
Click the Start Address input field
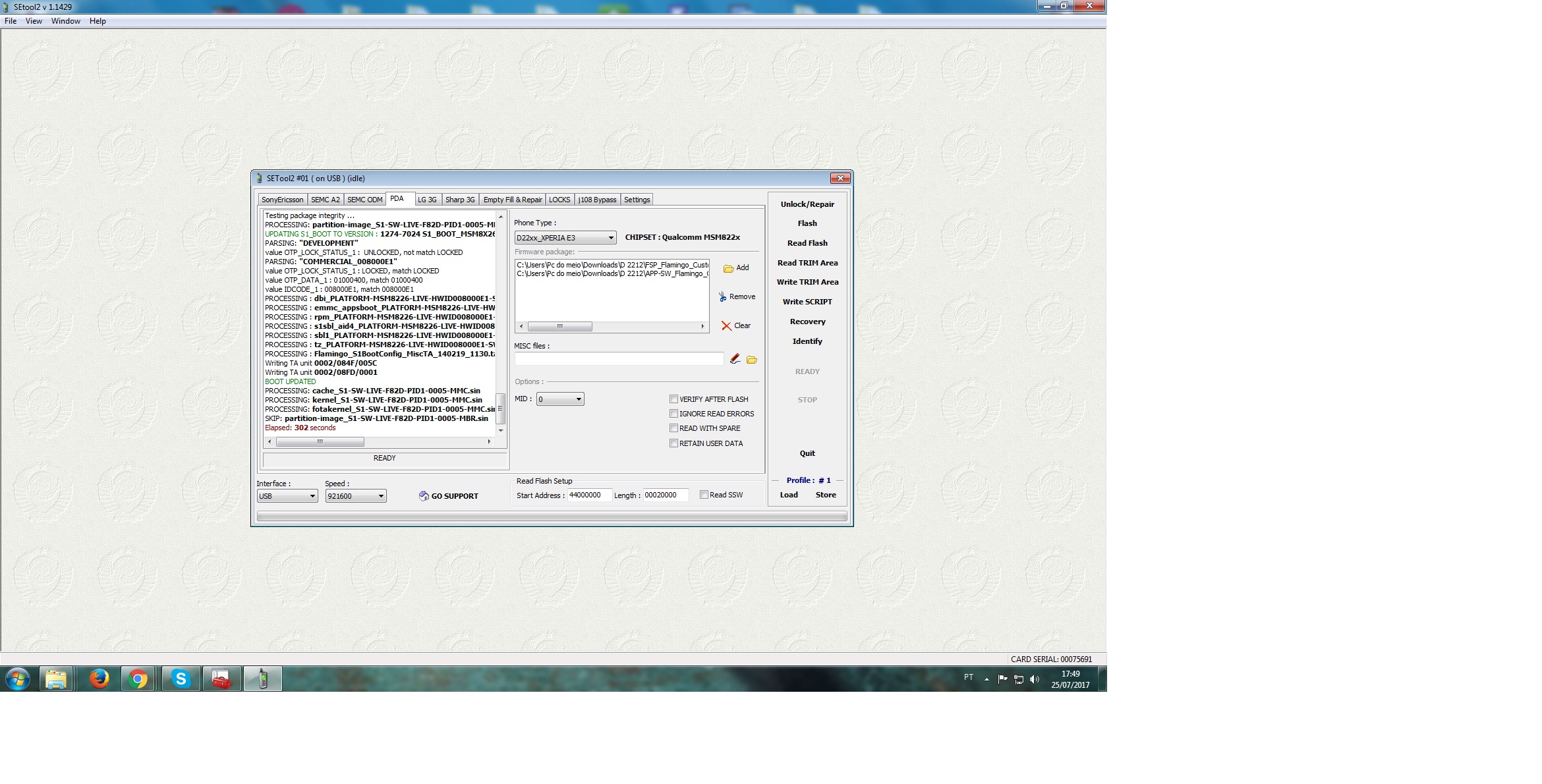pos(590,495)
